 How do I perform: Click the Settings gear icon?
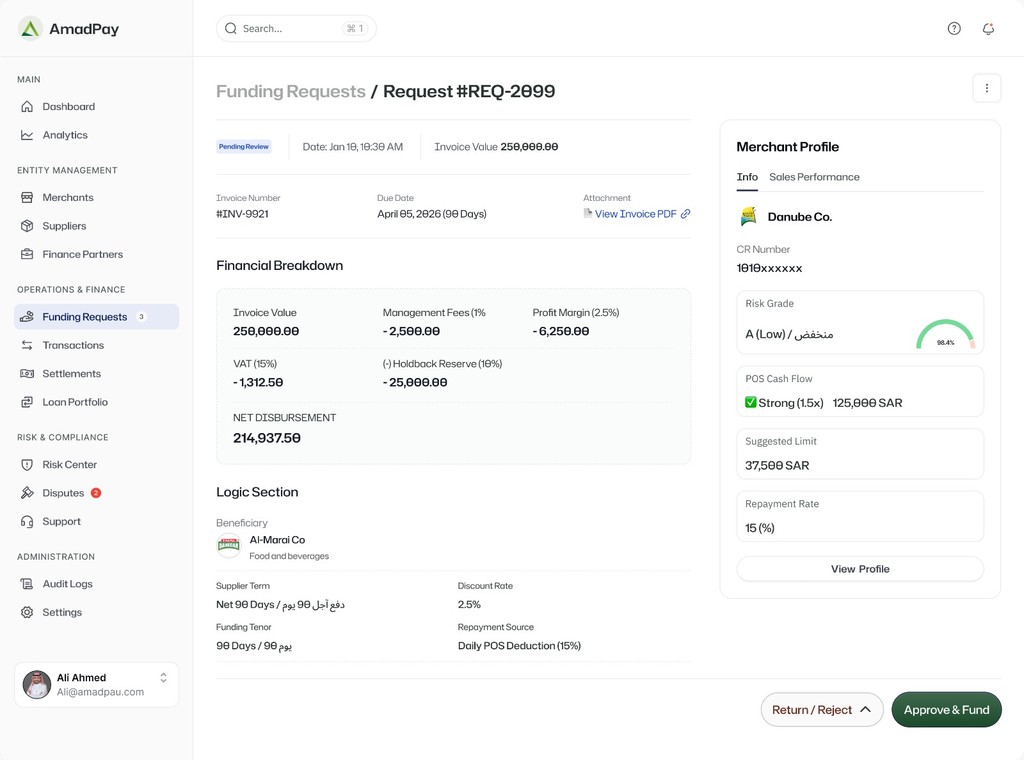[x=27, y=612]
